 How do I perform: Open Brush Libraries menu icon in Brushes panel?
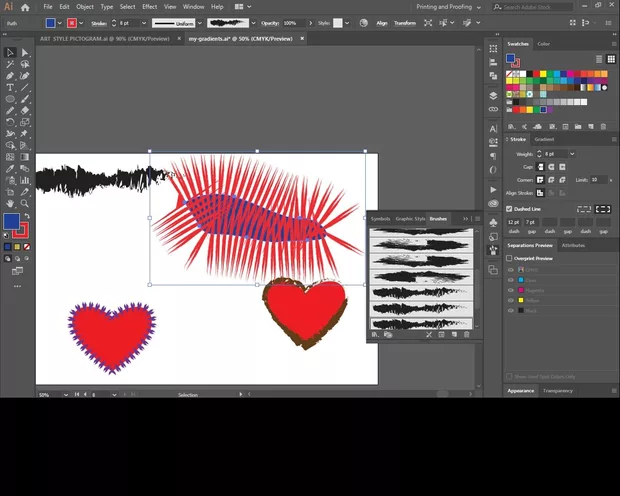pos(375,334)
